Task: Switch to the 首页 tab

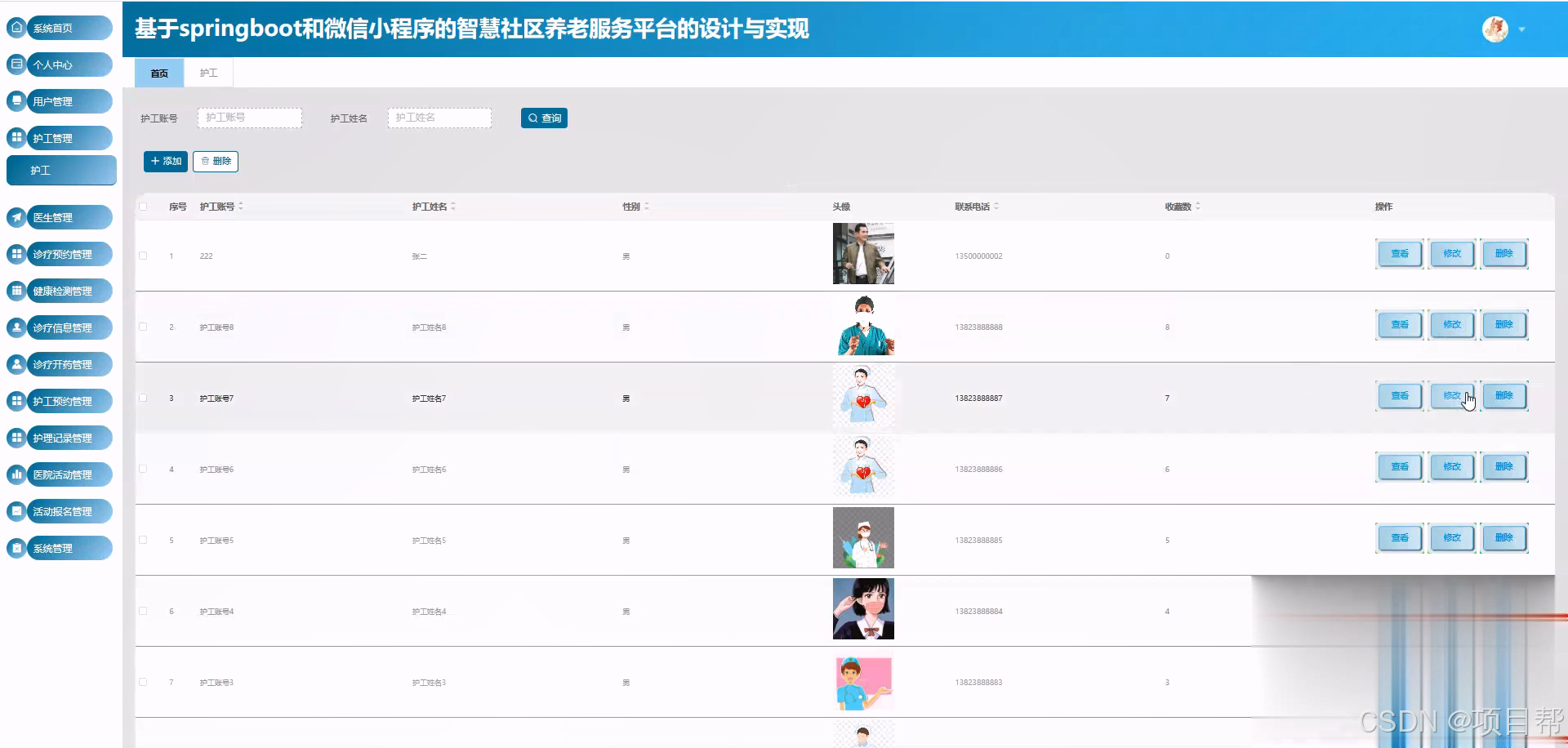Action: [159, 73]
